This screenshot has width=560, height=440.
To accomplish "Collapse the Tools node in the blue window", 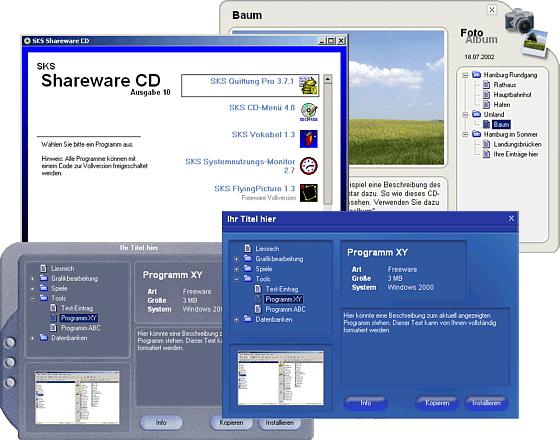I will [x=236, y=279].
